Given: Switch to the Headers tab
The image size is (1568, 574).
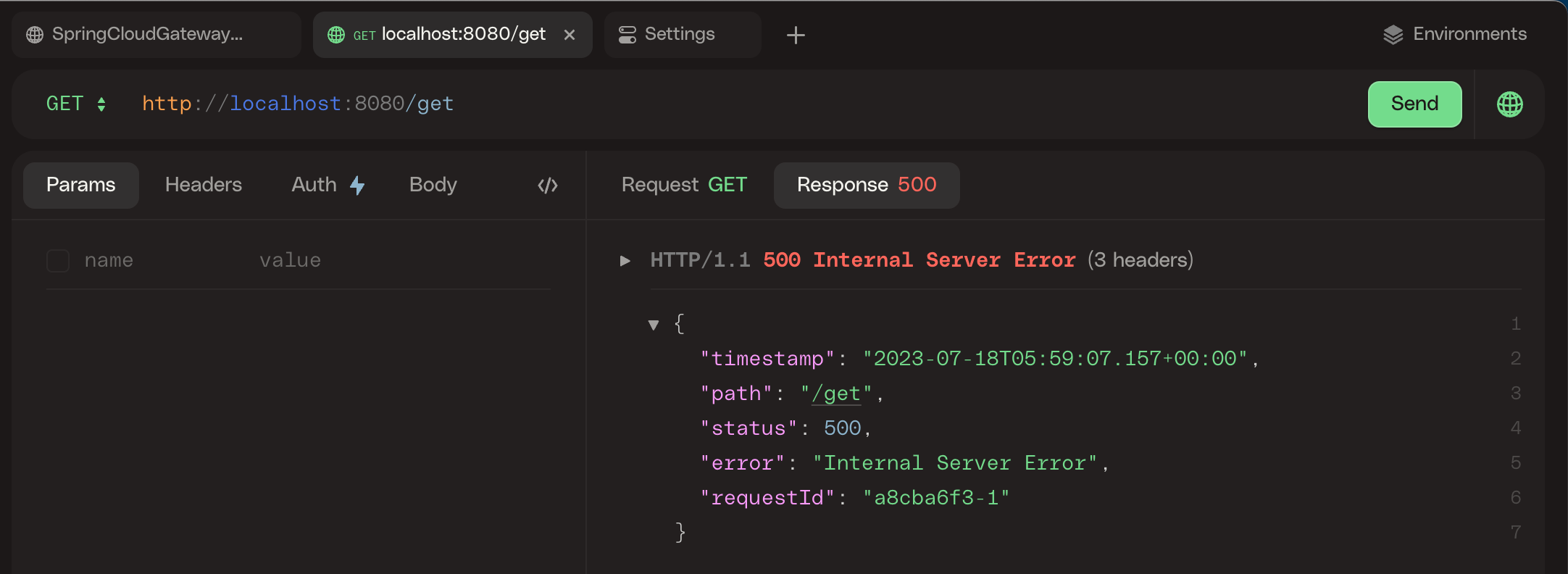Looking at the screenshot, I should 204,185.
